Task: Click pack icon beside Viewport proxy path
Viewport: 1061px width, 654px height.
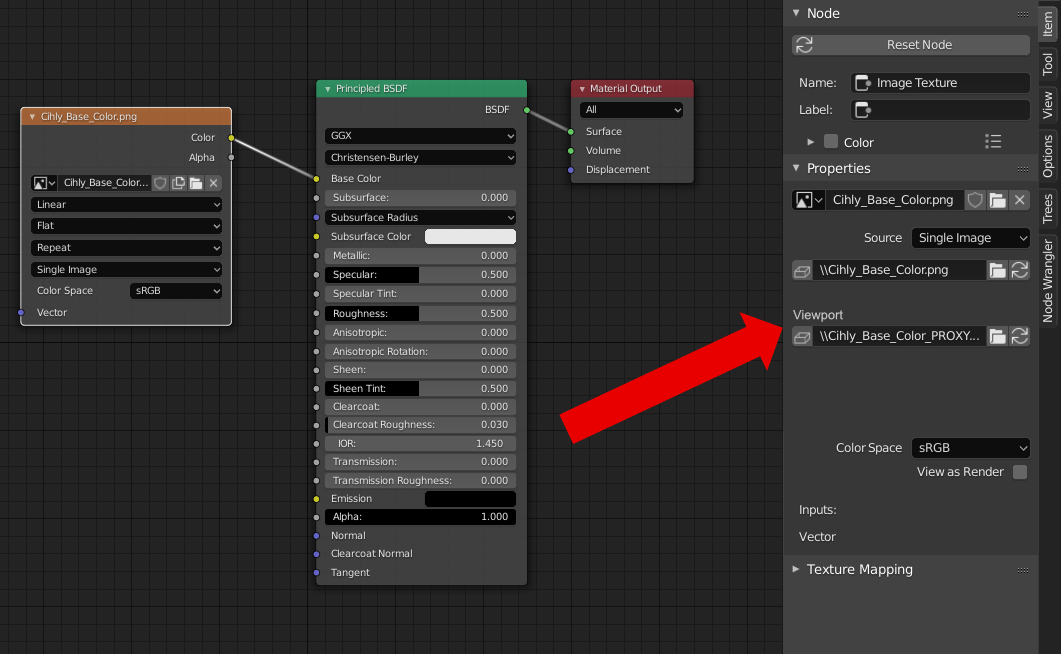Action: (x=802, y=336)
